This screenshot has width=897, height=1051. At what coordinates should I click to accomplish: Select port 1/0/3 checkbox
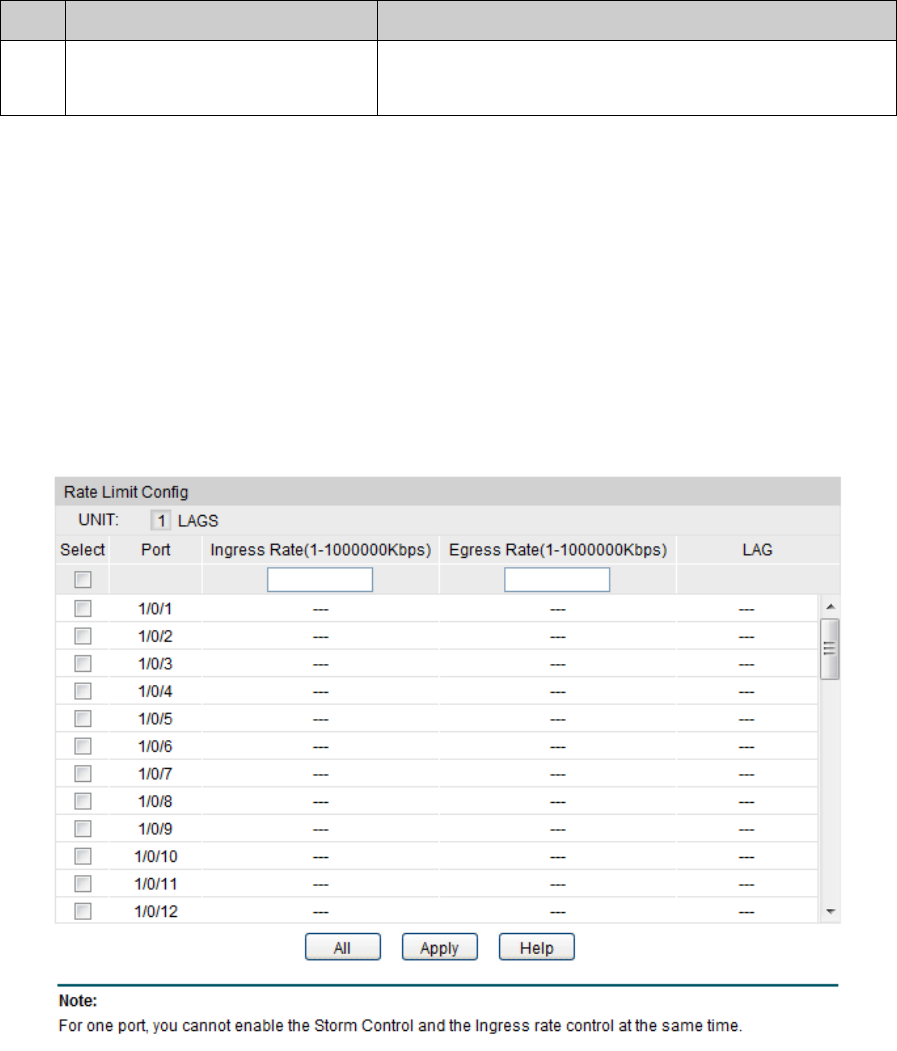point(83,664)
